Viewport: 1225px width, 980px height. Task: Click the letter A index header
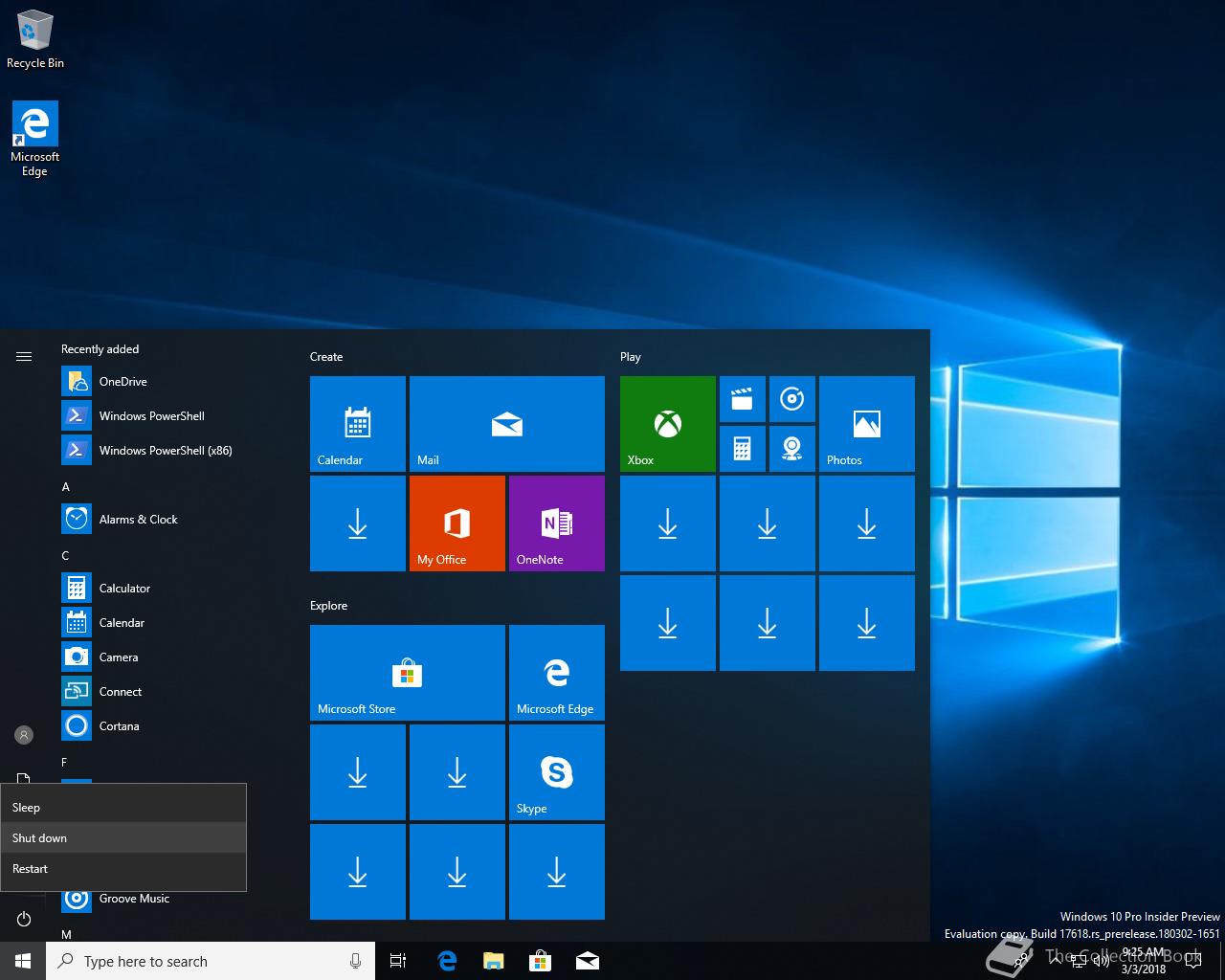point(66,486)
